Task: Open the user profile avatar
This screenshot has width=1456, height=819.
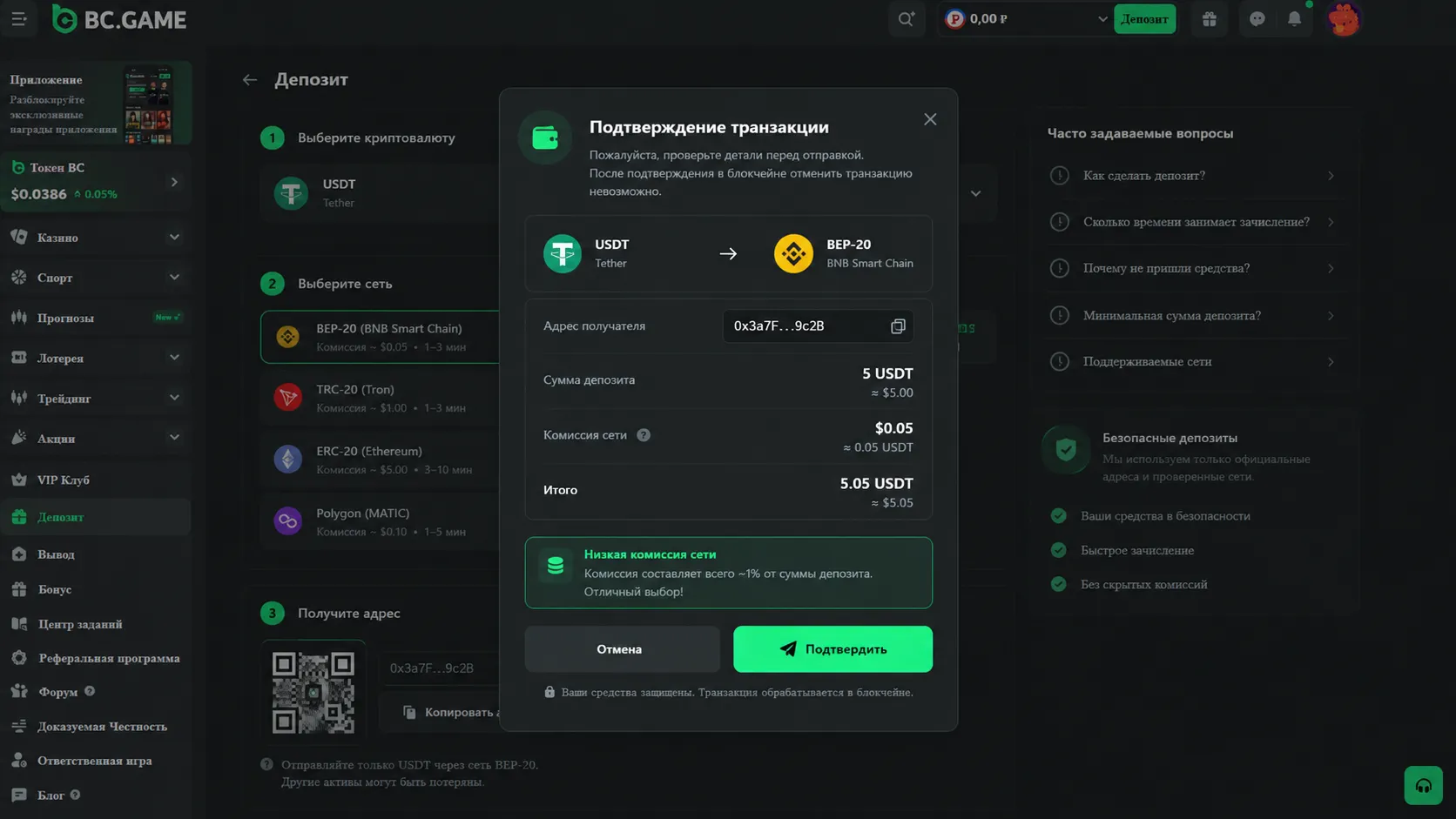Action: pyautogui.click(x=1344, y=19)
